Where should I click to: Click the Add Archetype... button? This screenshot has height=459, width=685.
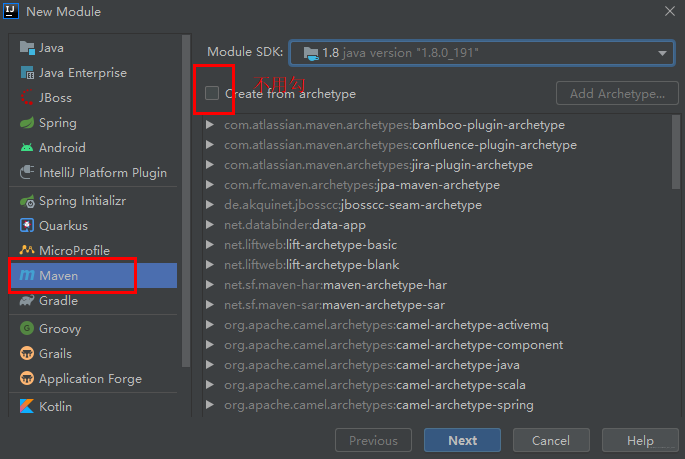617,93
